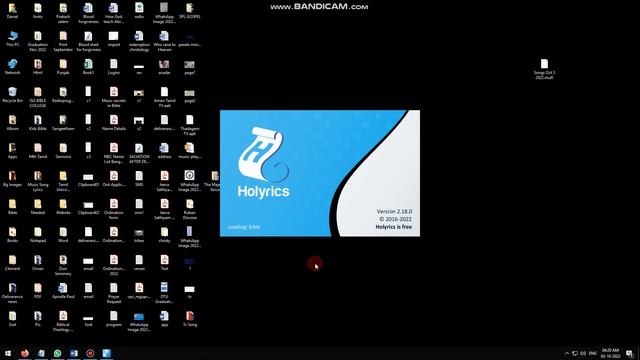Open Firefox from the taskbar

pos(25,353)
